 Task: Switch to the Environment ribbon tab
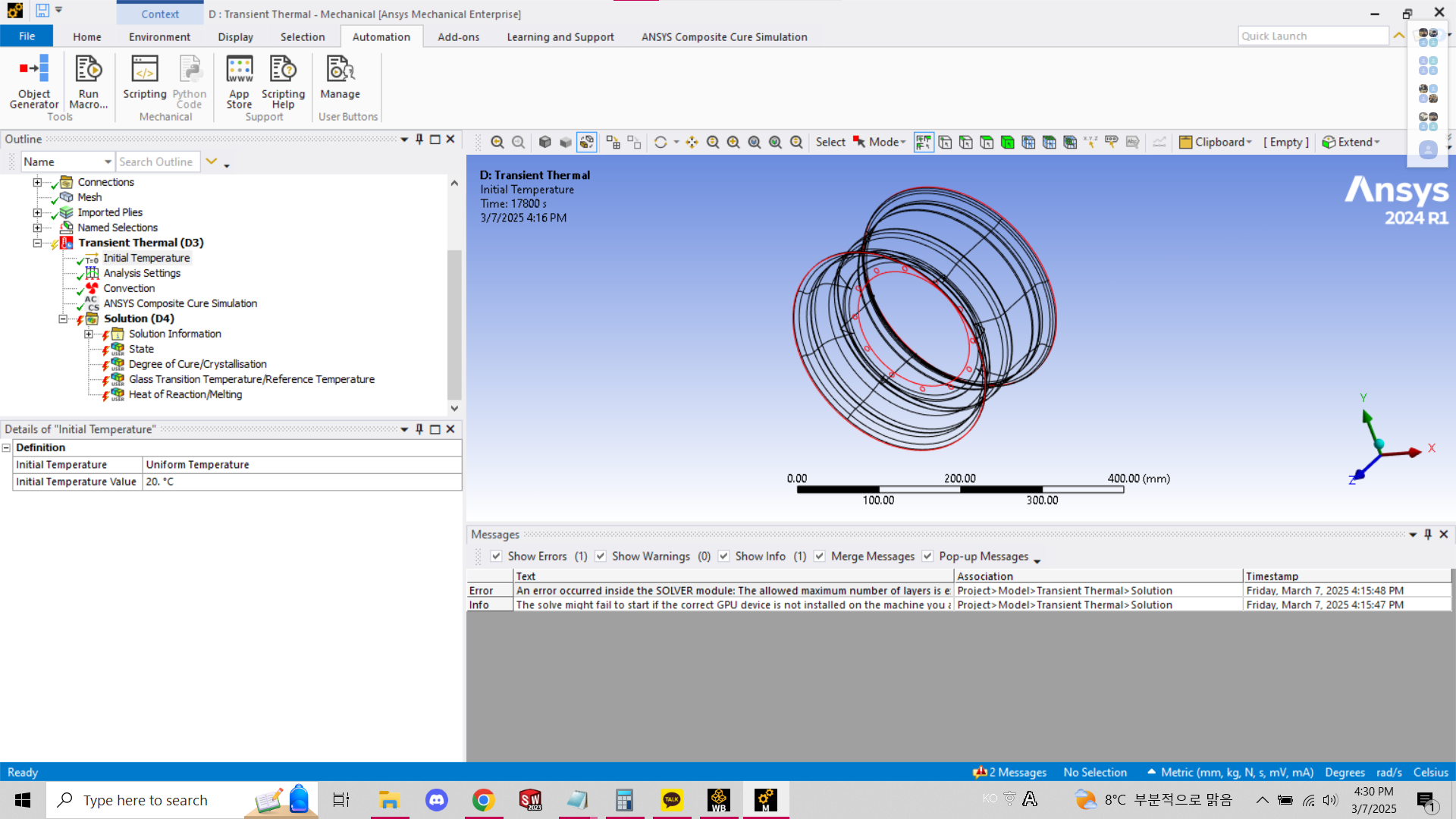click(x=159, y=36)
